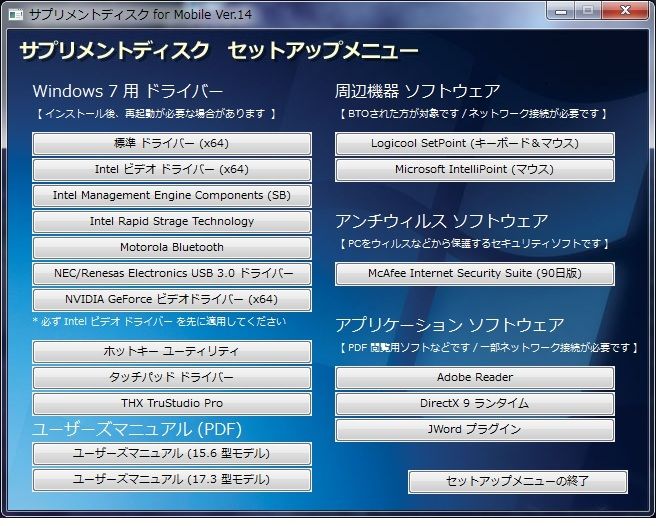This screenshot has height=526, width=659.
Task: Launch Intel Management Engine Components (SB) setup
Action: [172, 196]
